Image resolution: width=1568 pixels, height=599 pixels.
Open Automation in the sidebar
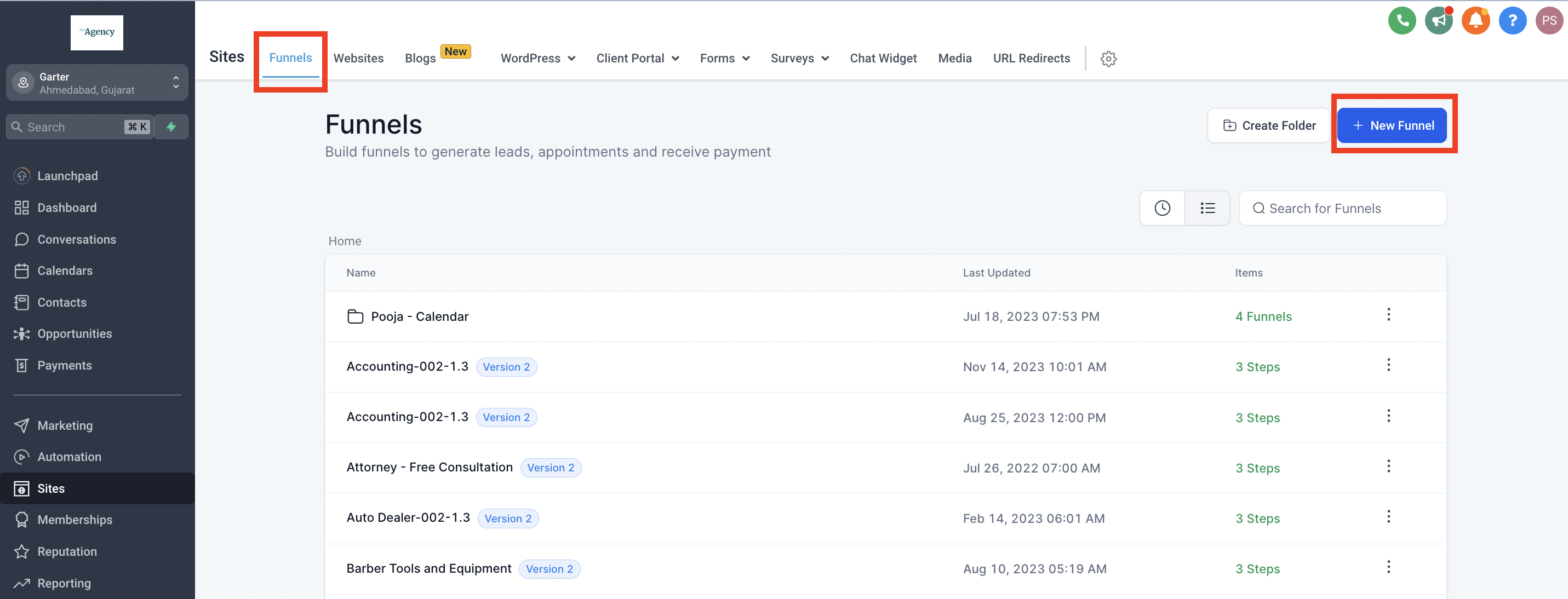point(70,457)
